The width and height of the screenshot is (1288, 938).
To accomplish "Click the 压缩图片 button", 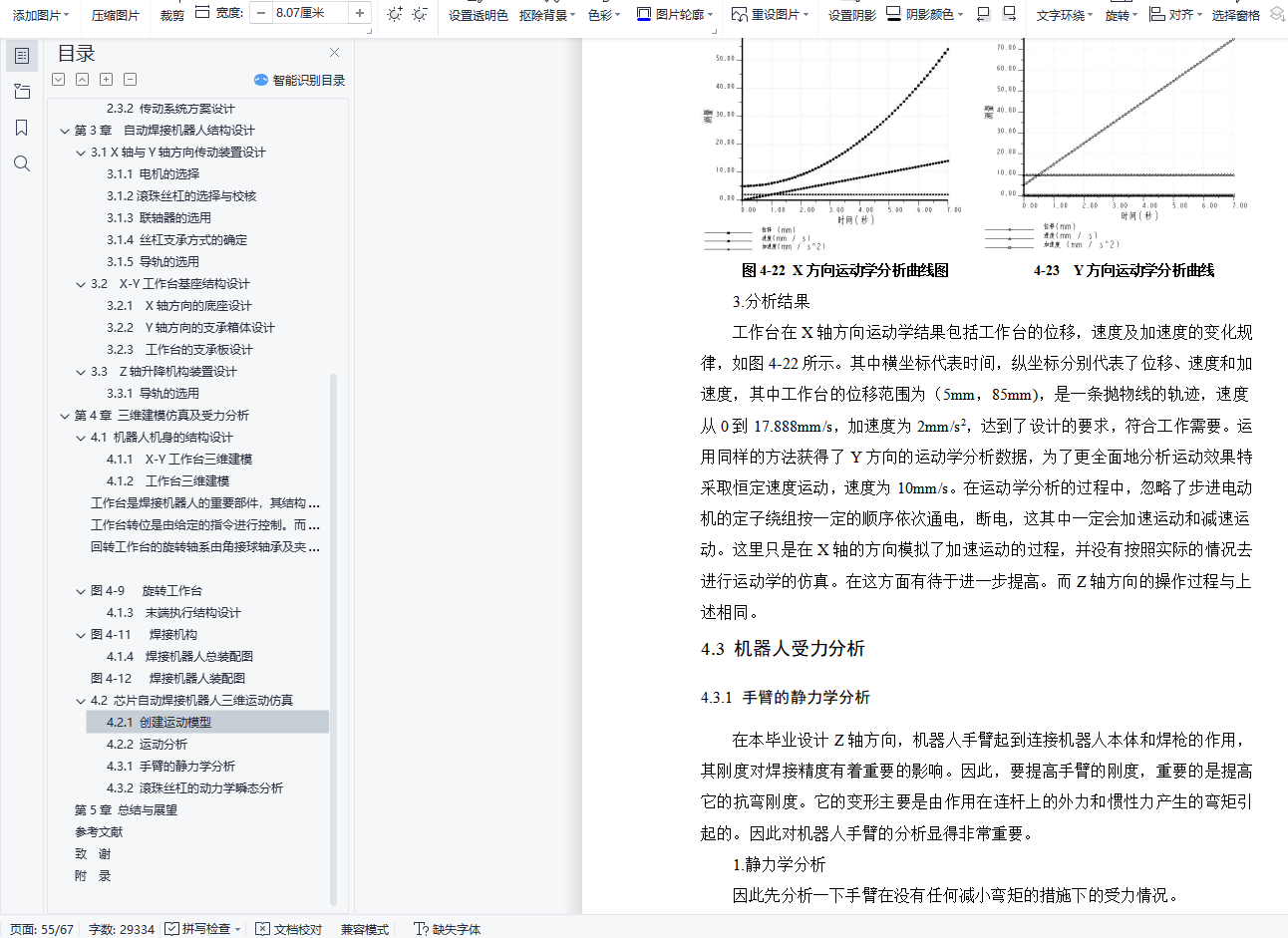I will (x=116, y=15).
